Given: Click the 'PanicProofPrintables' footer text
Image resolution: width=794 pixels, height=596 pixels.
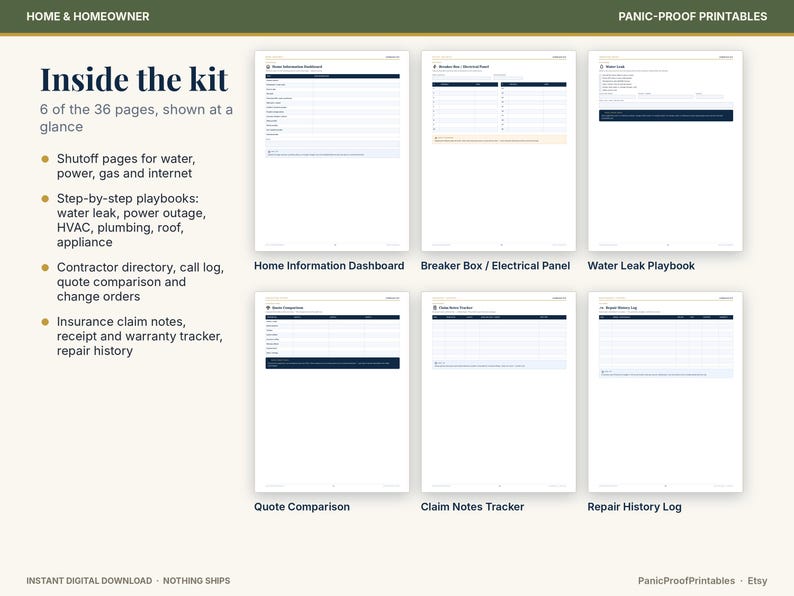Looking at the screenshot, I should (686, 581).
